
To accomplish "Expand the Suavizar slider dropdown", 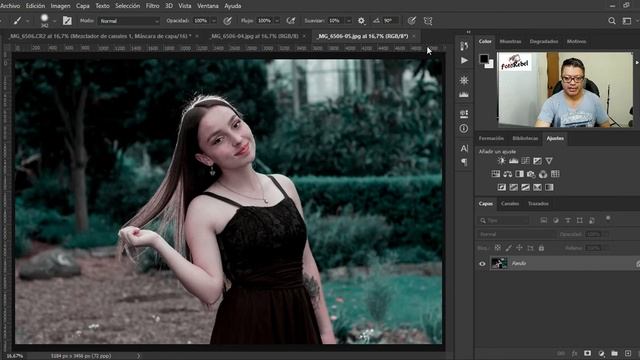I will pyautogui.click(x=349, y=21).
